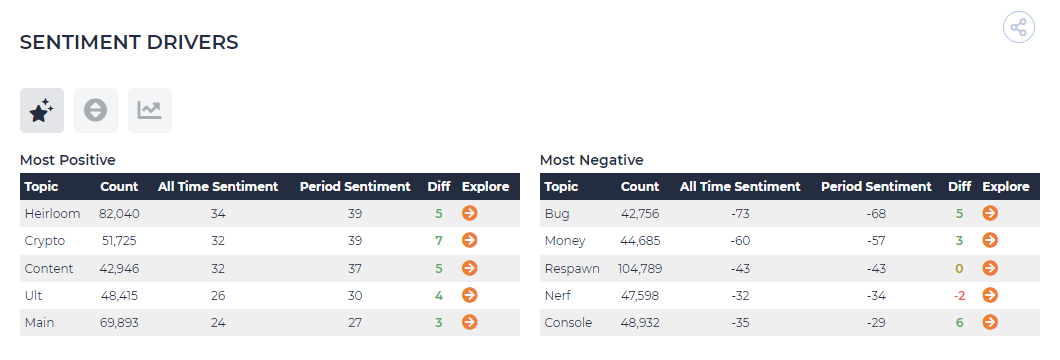Click the count value 42,946
This screenshot has height=360, width=1060.
(119, 268)
